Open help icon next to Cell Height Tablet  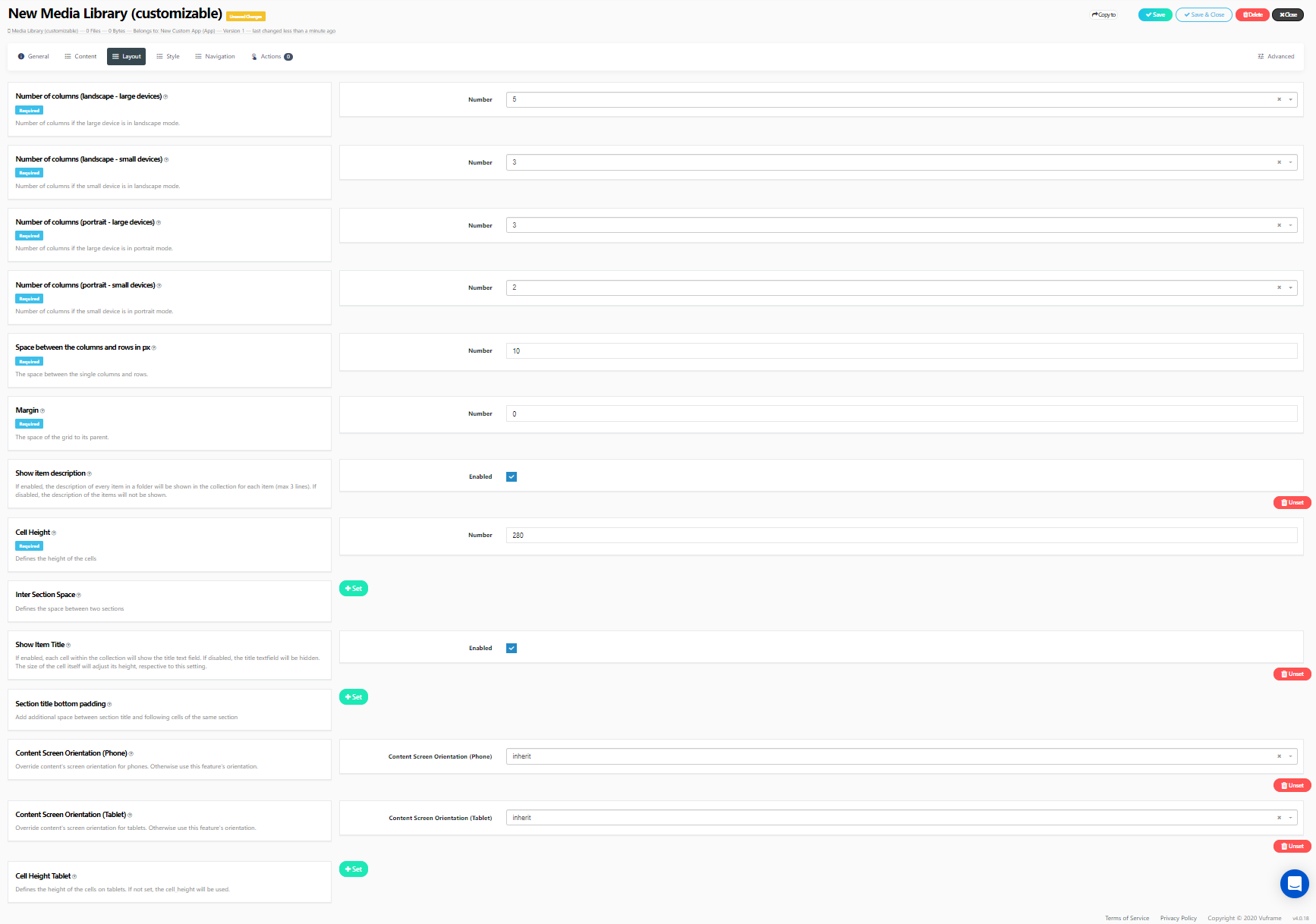[x=74, y=877]
